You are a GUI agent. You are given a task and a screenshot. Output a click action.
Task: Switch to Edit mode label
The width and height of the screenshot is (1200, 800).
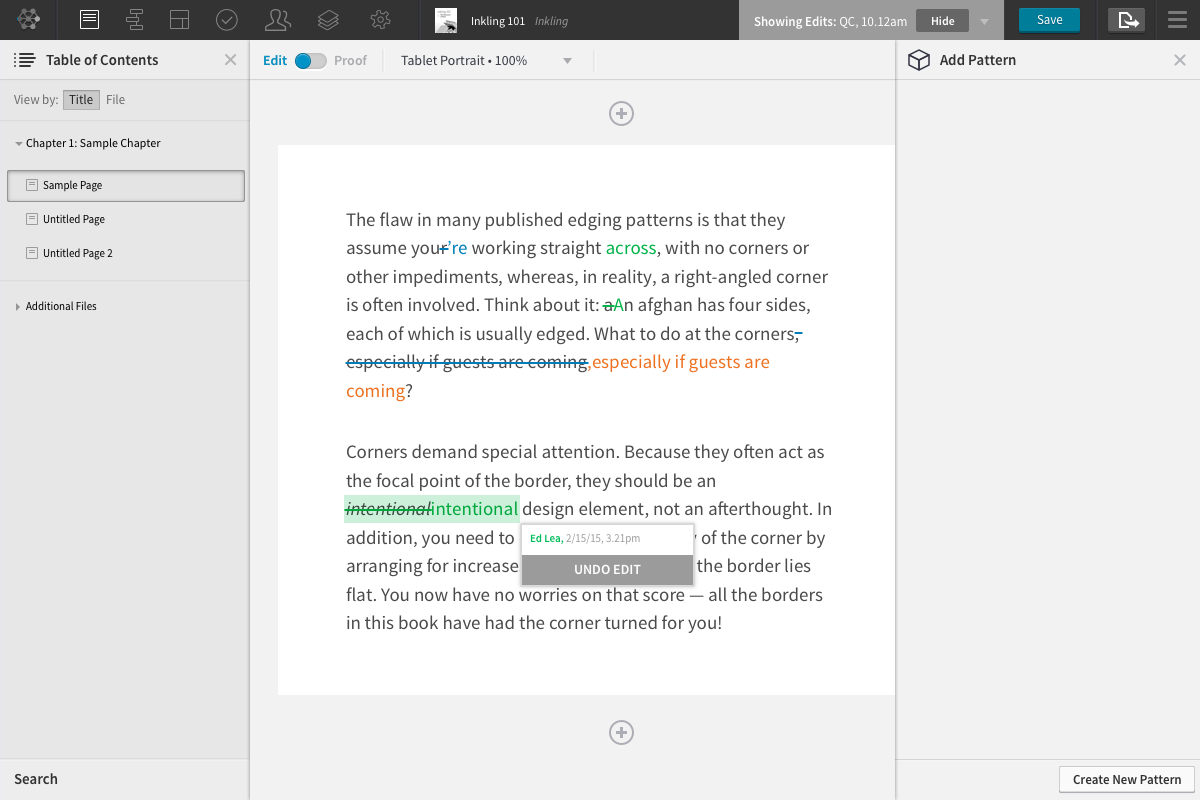pos(275,60)
